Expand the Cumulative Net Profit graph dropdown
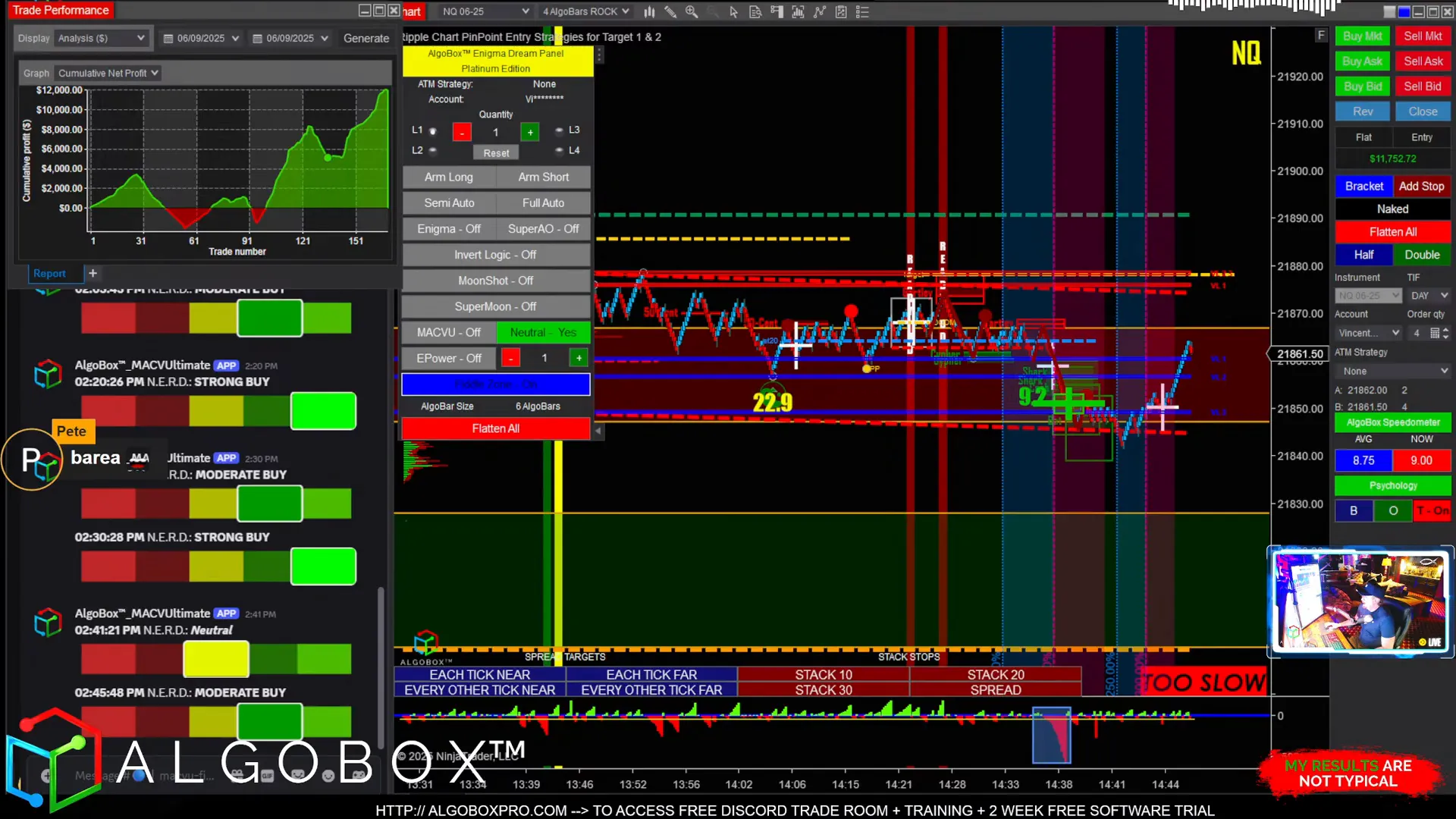1456x819 pixels. tap(108, 73)
